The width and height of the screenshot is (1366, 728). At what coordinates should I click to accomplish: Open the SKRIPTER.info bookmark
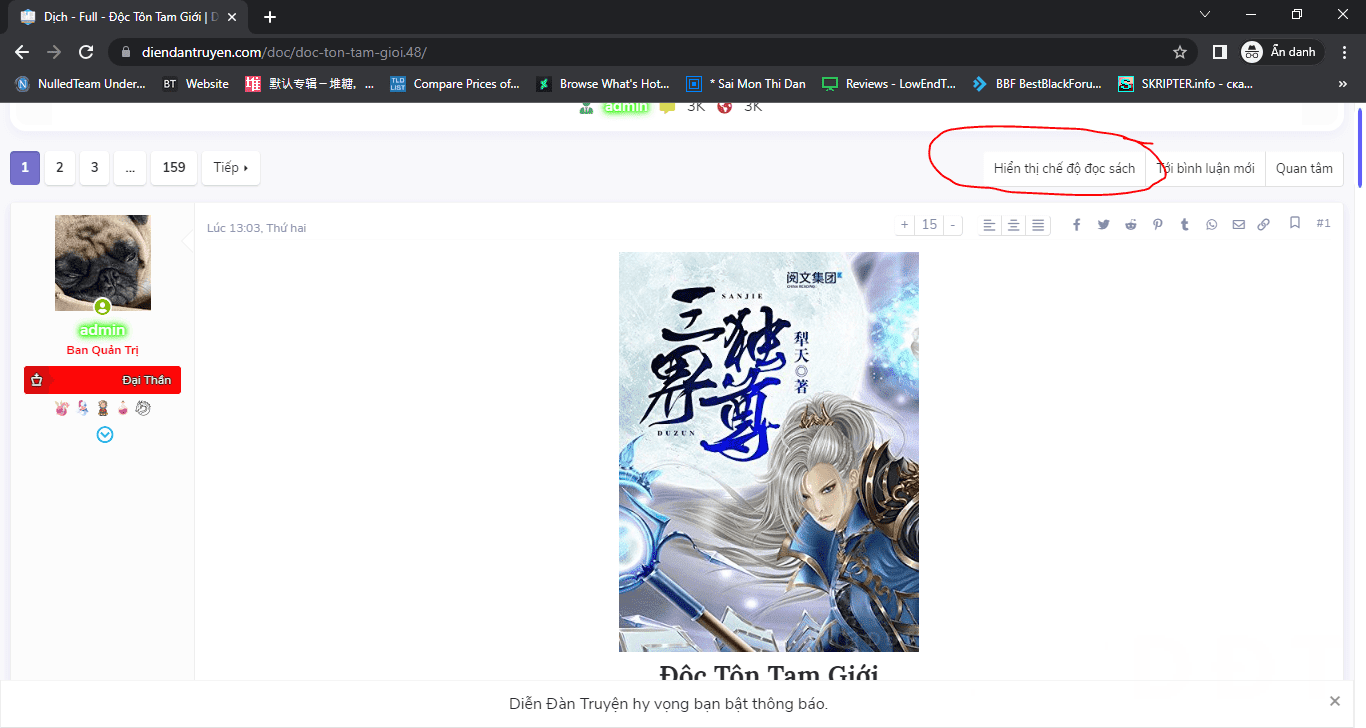point(1185,84)
